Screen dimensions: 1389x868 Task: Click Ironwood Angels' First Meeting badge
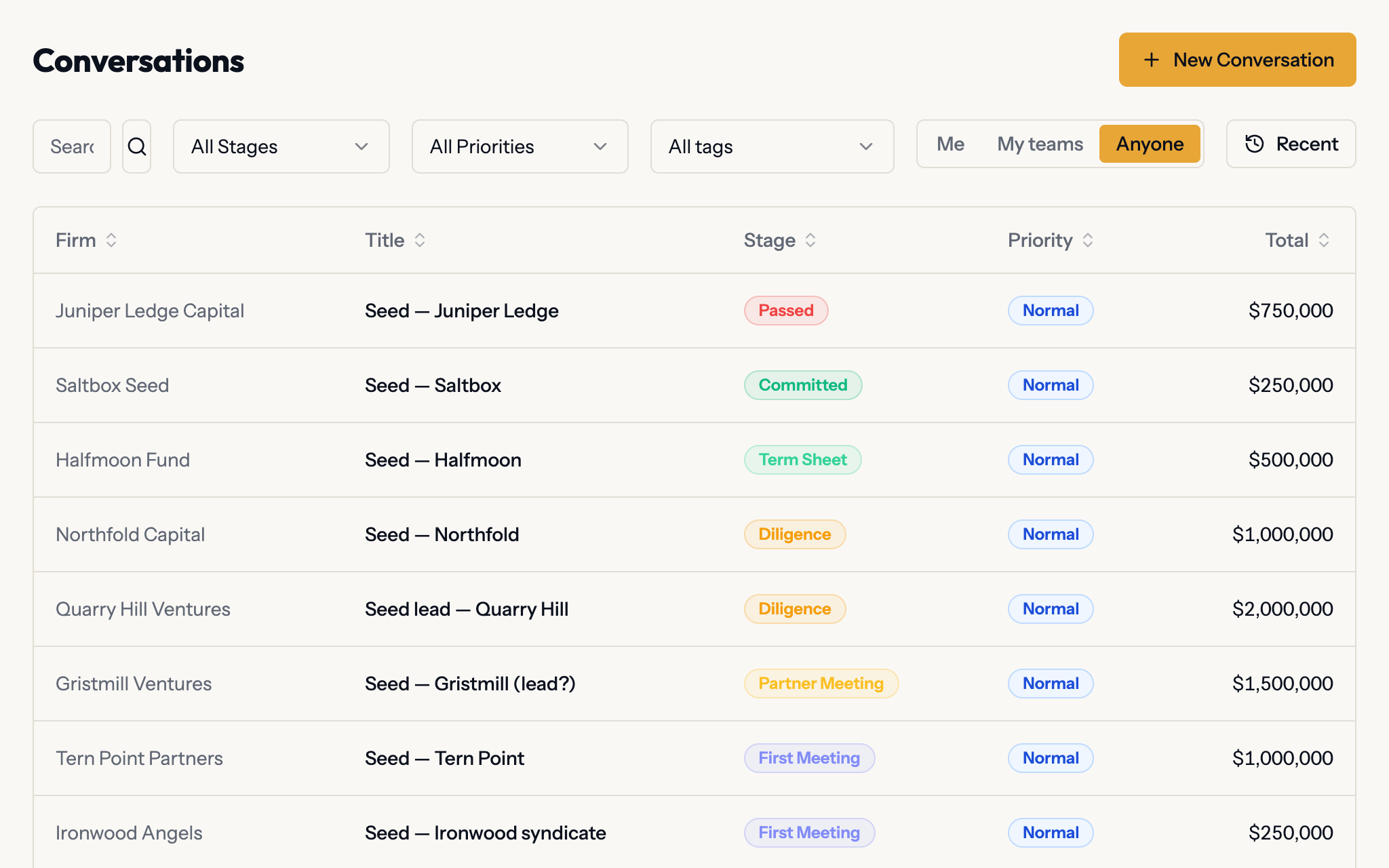pos(809,833)
